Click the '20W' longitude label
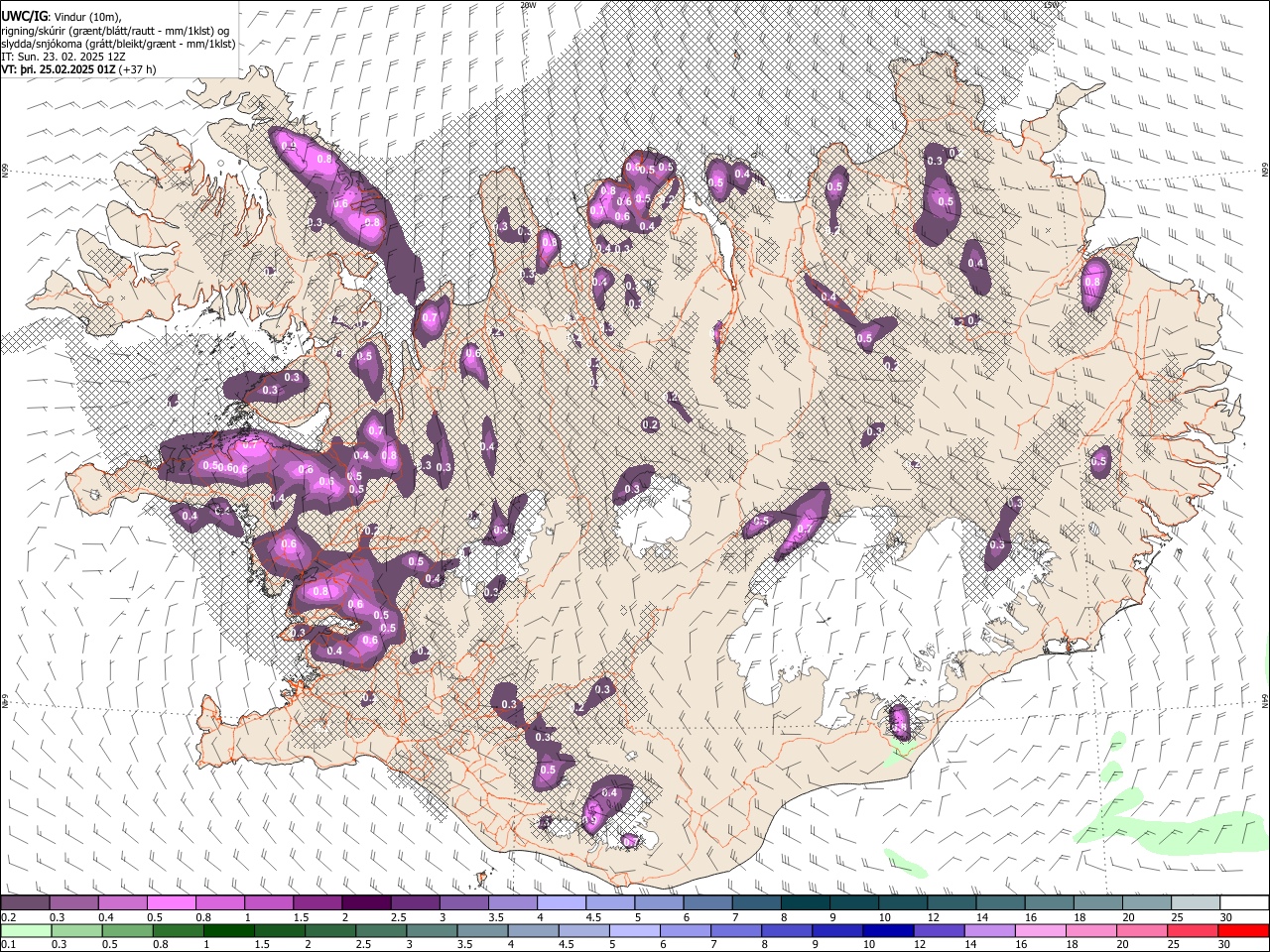Image resolution: width=1270 pixels, height=952 pixels. 528,5
